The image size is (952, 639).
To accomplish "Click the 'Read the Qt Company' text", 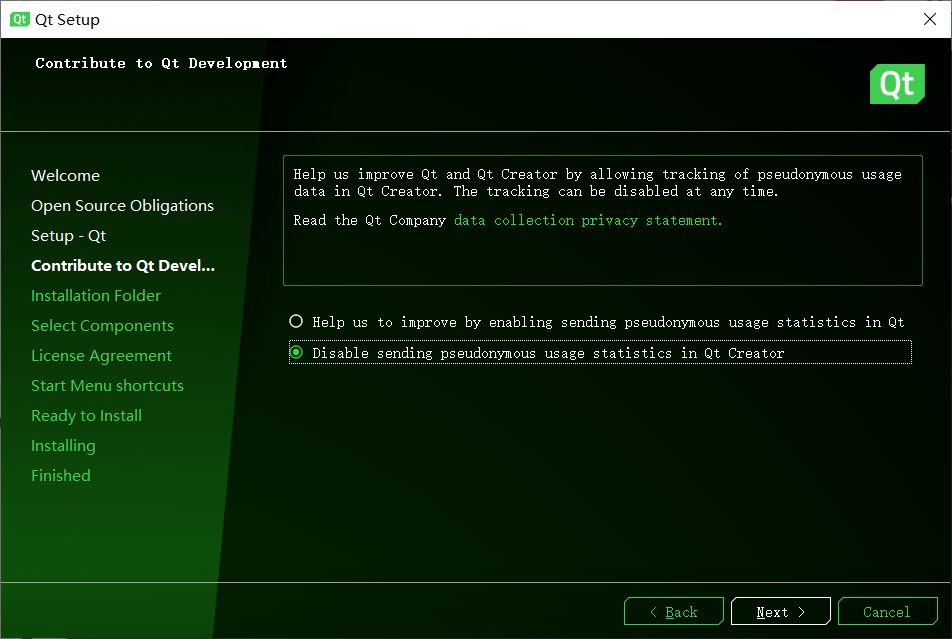I will point(369,220).
